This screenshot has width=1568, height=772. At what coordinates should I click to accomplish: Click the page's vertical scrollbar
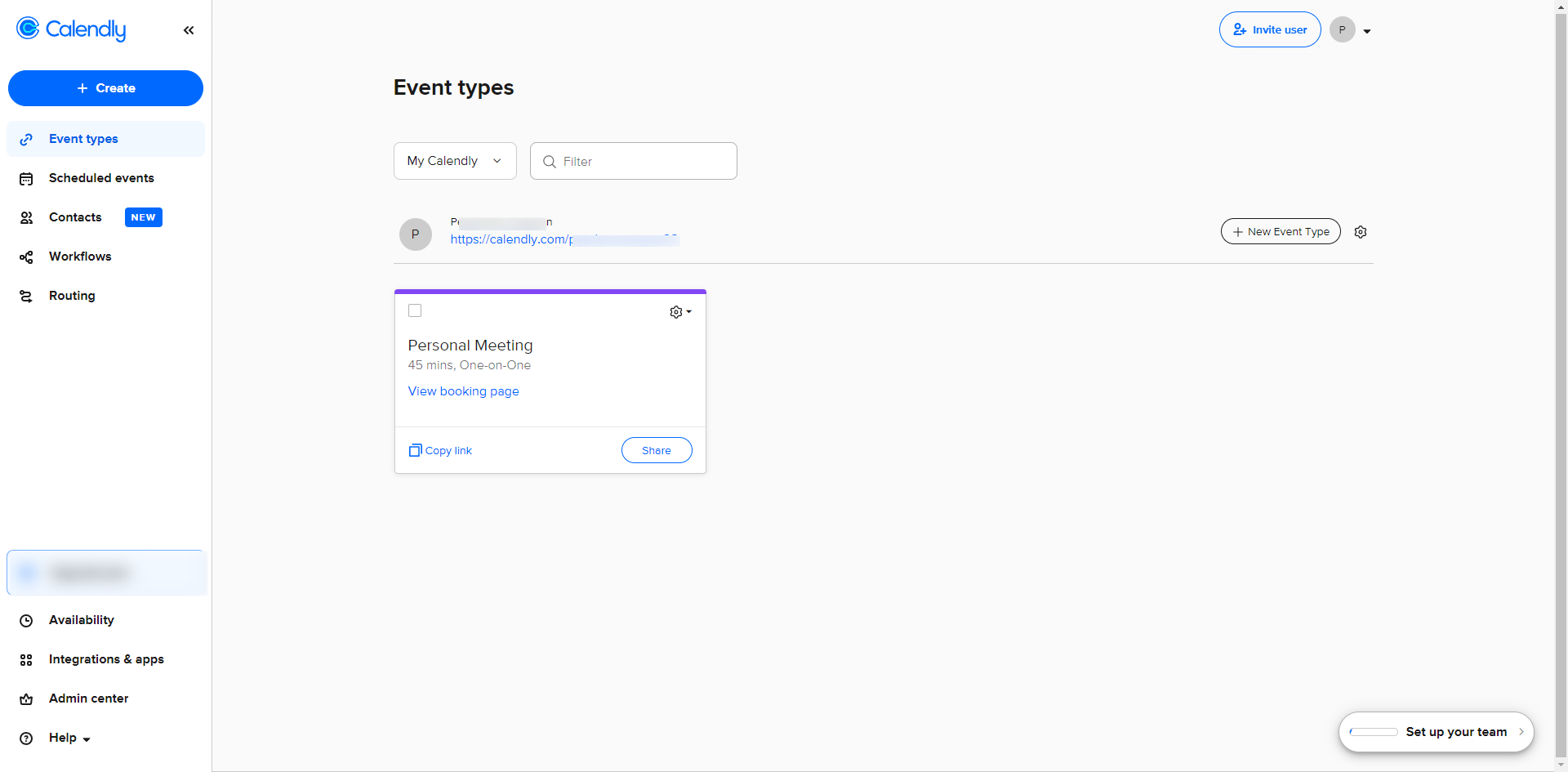click(x=1561, y=386)
